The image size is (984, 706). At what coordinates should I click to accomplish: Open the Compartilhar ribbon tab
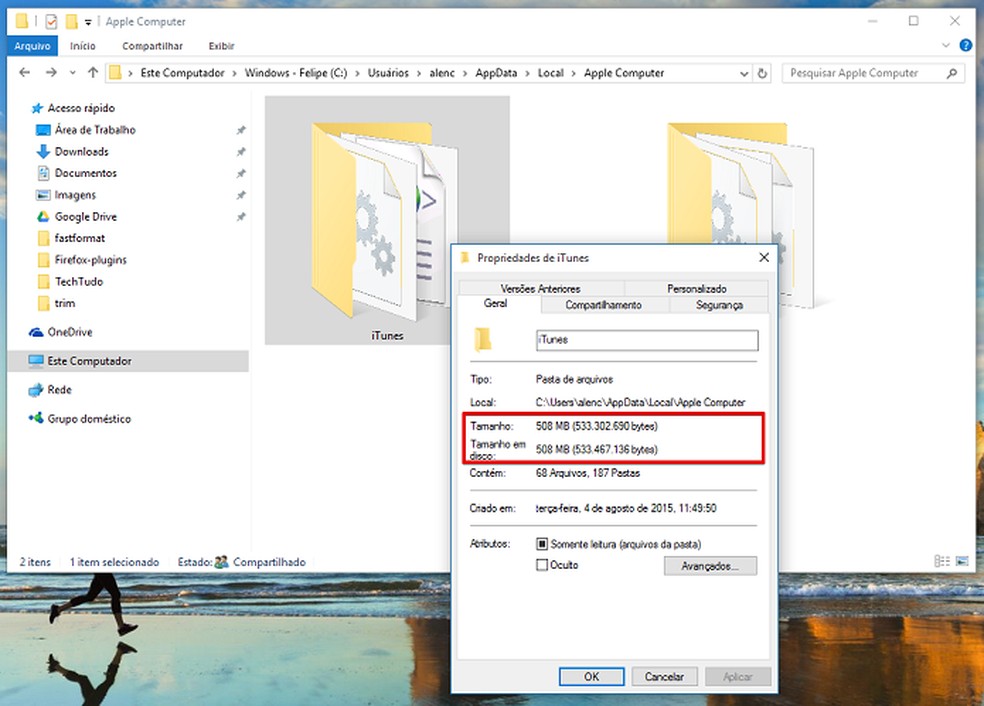[152, 46]
